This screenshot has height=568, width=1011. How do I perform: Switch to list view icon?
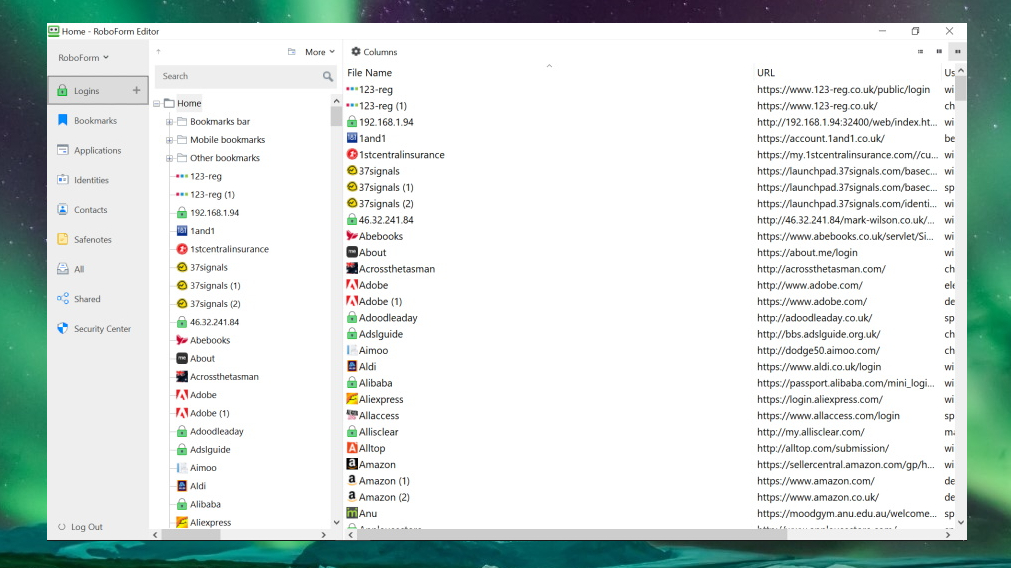click(x=920, y=52)
